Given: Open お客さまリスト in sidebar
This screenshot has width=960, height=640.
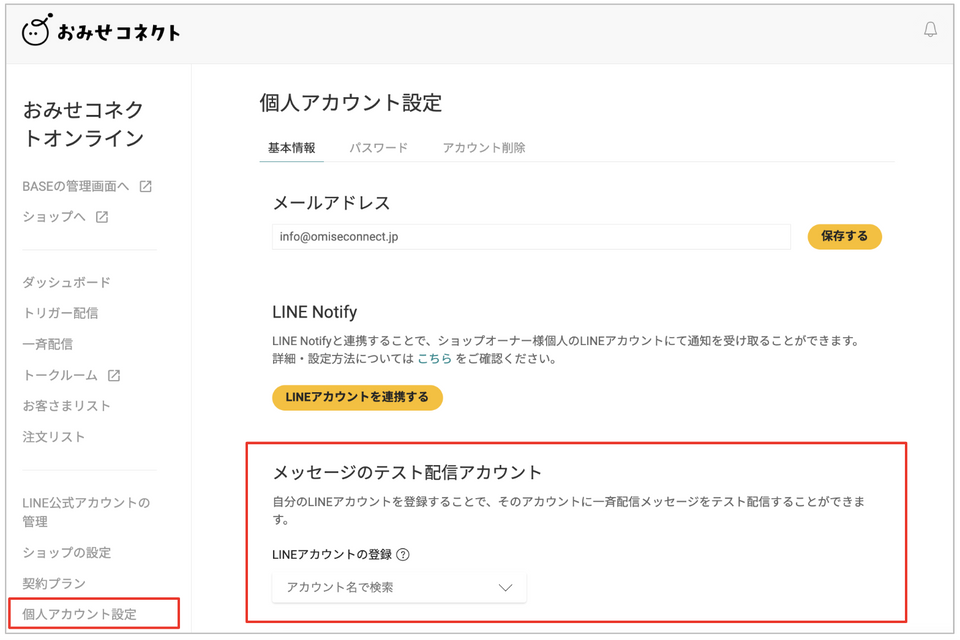Looking at the screenshot, I should point(66,406).
